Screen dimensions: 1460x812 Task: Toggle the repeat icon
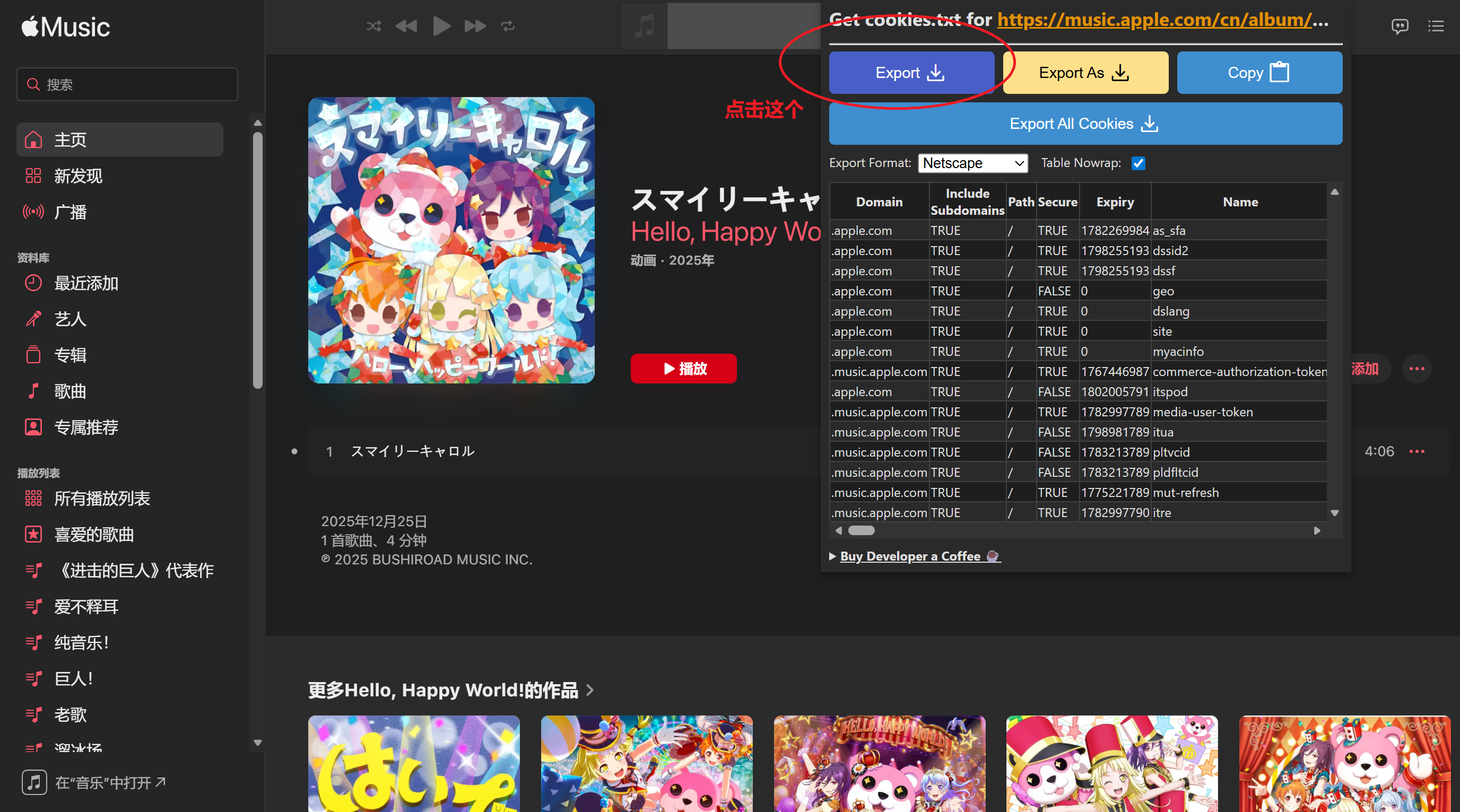508,26
